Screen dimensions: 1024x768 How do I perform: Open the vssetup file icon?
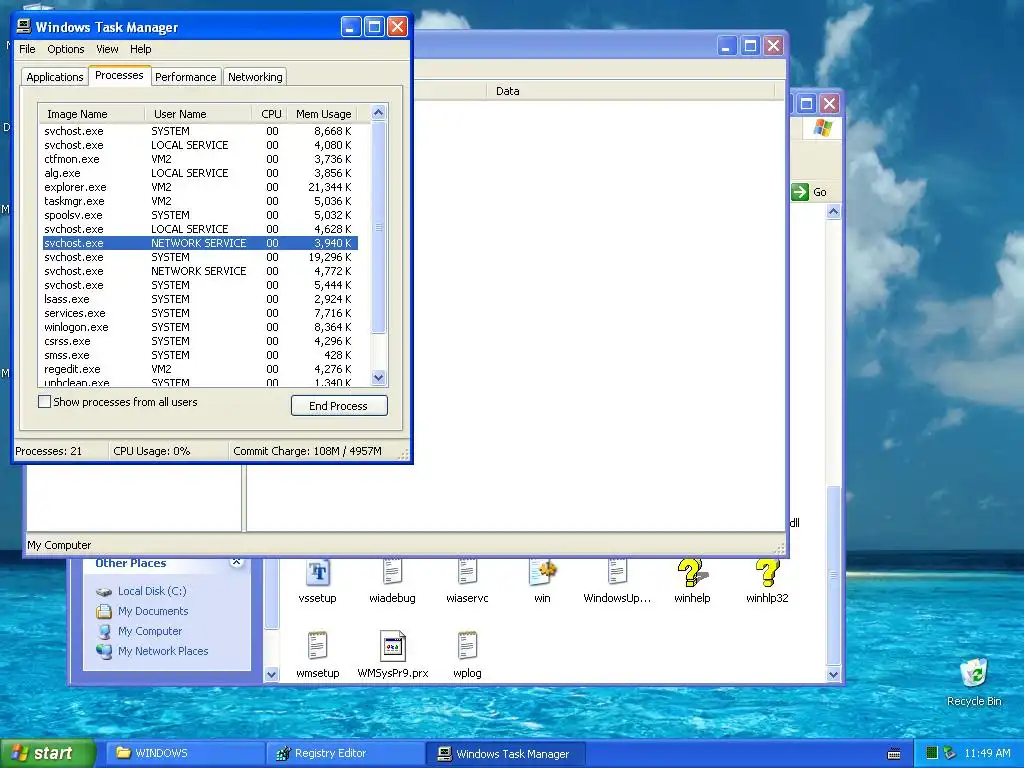(317, 573)
